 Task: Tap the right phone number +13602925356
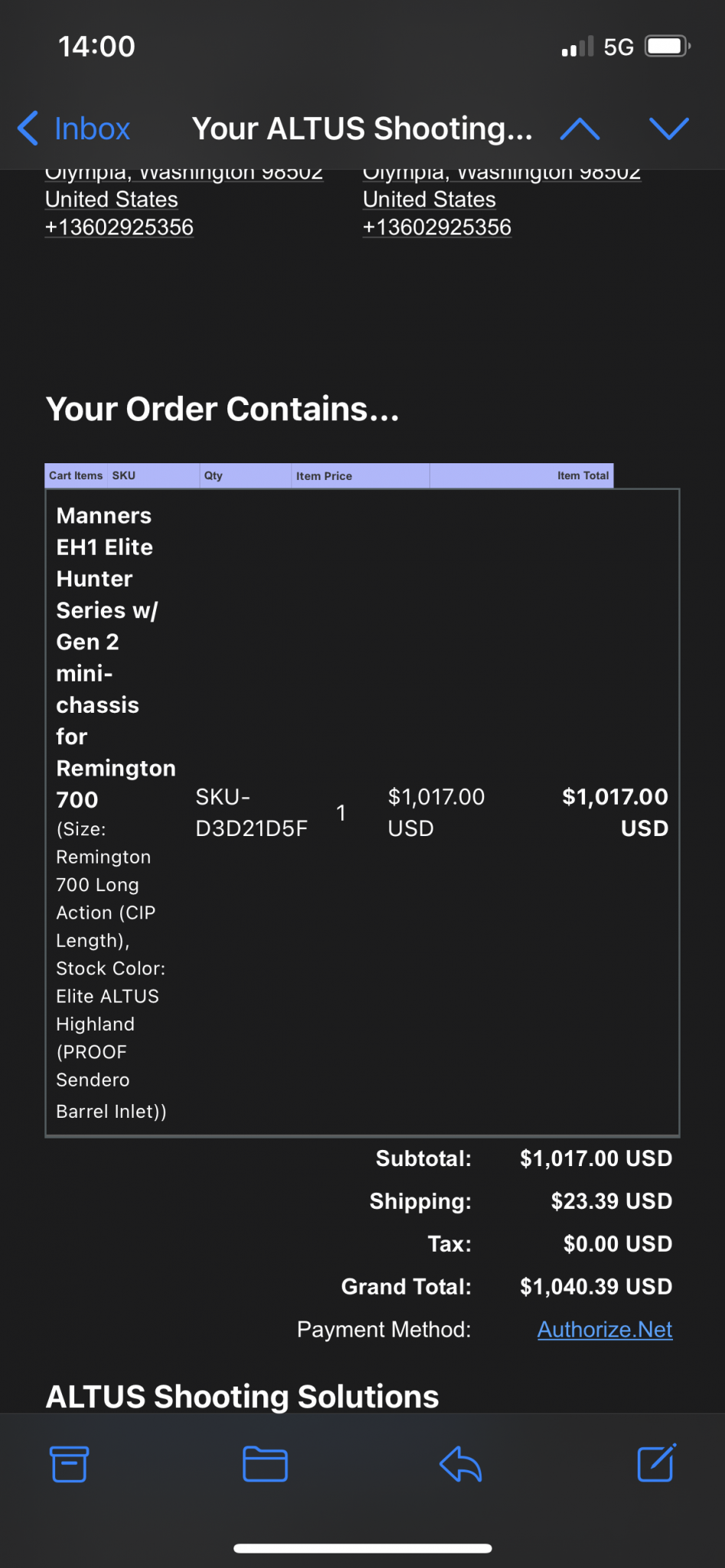click(437, 227)
